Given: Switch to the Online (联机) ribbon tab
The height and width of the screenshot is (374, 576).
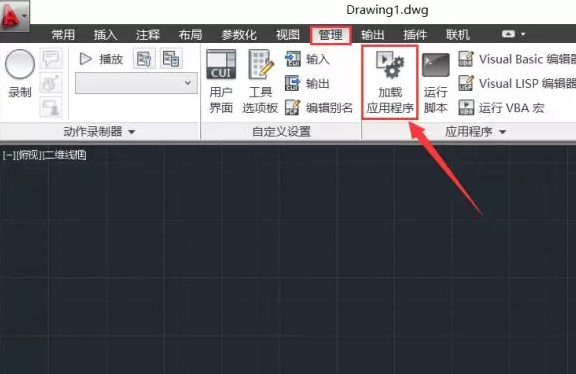Looking at the screenshot, I should coord(458,35).
